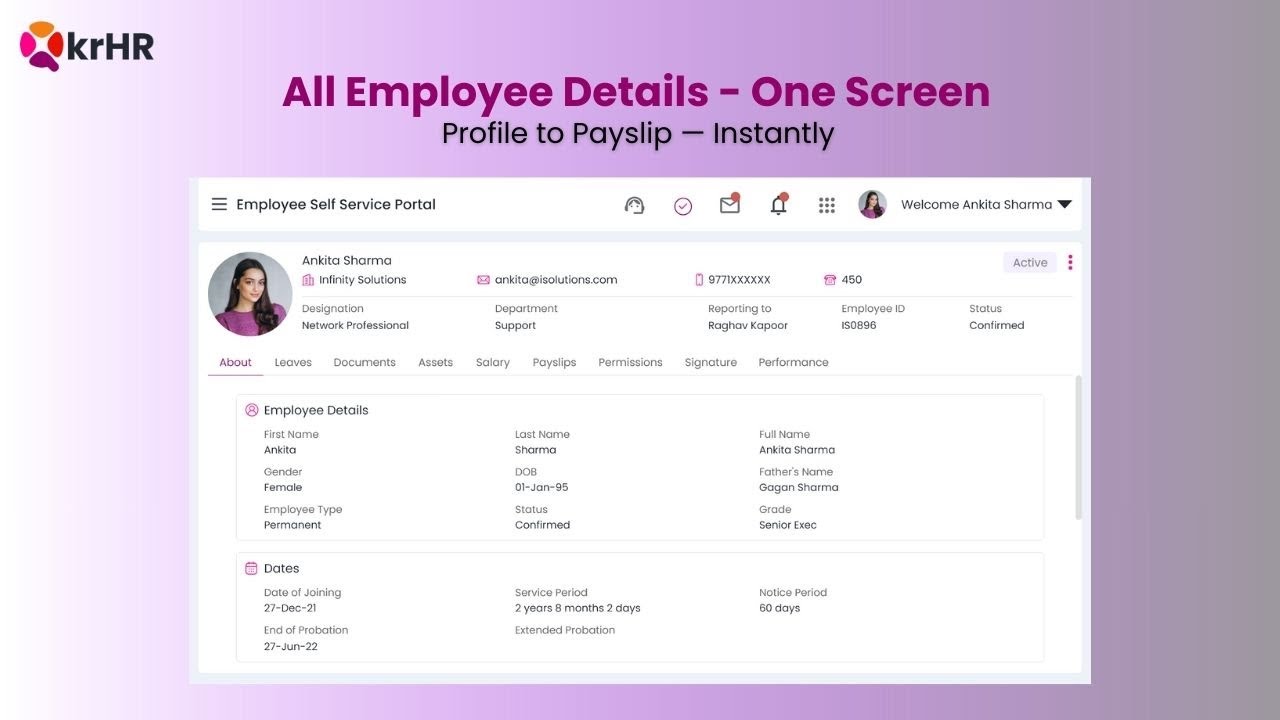The width and height of the screenshot is (1280, 720).
Task: Click Service Period 2 years 8 months 2 days
Action: tap(578, 608)
